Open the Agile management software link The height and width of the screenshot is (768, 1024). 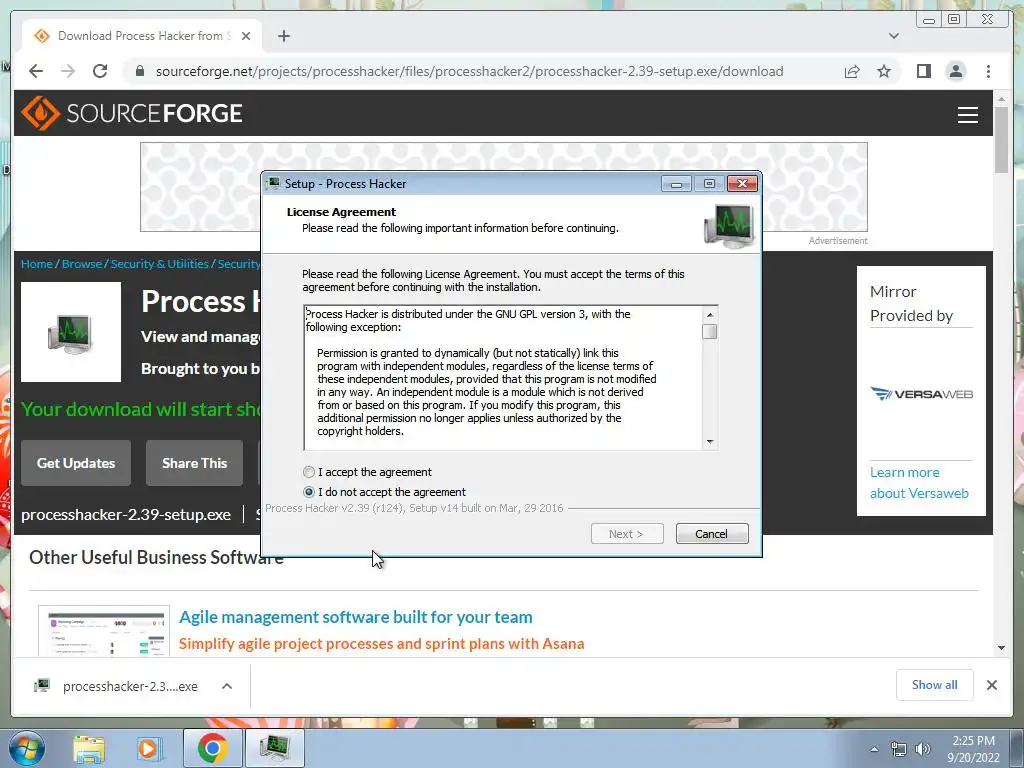(356, 617)
